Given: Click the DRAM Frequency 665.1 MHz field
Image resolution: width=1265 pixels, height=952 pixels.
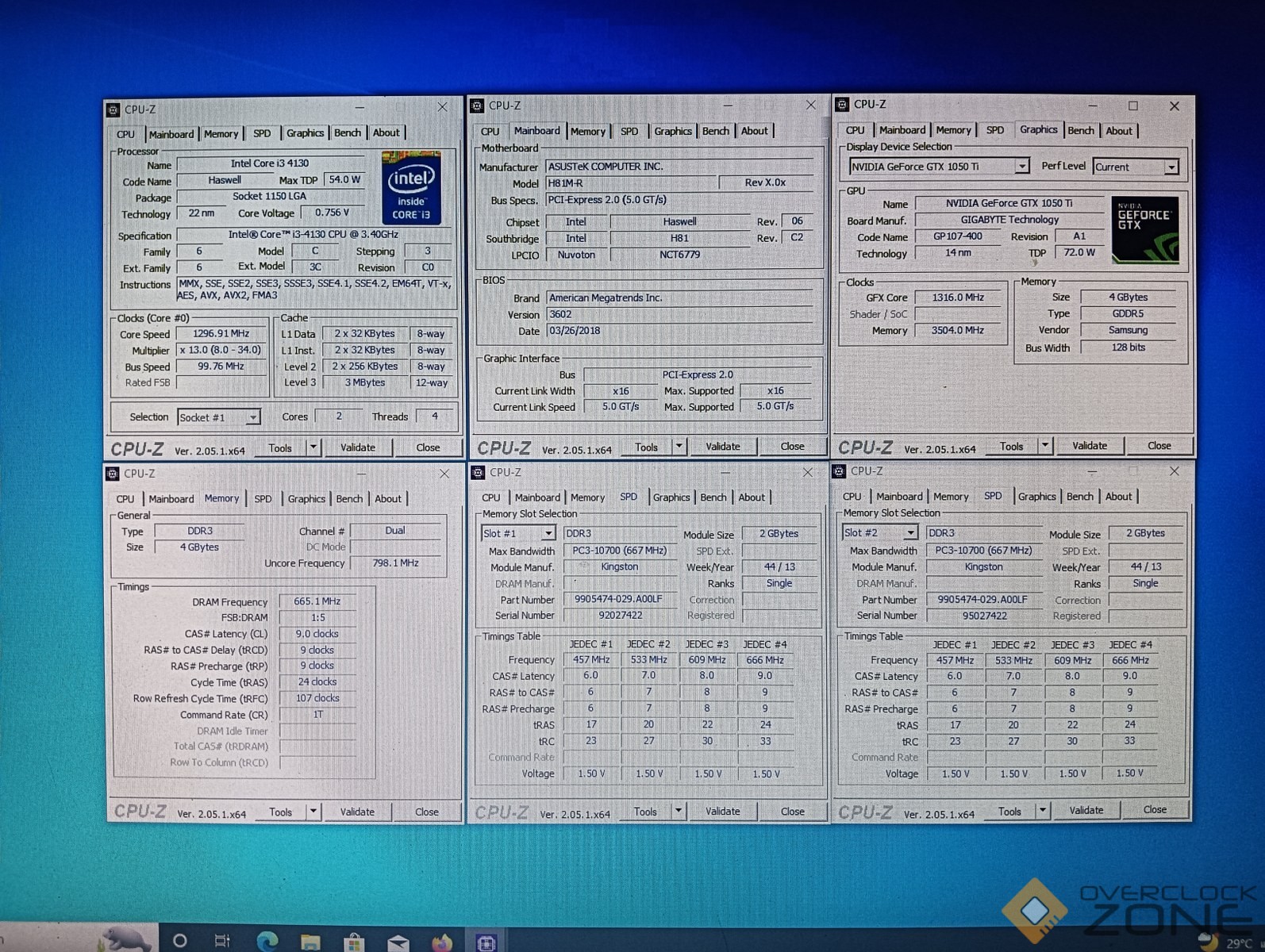Looking at the screenshot, I should tap(317, 601).
